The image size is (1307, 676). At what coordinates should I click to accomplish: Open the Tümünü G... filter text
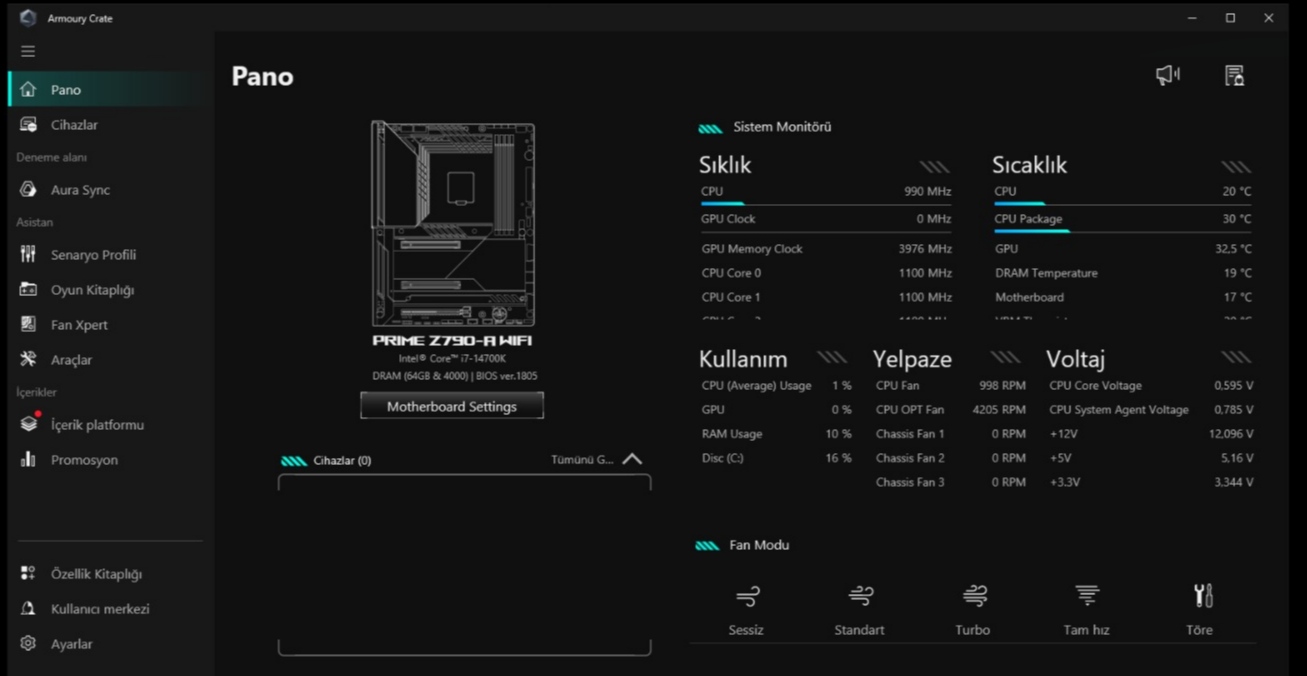582,460
